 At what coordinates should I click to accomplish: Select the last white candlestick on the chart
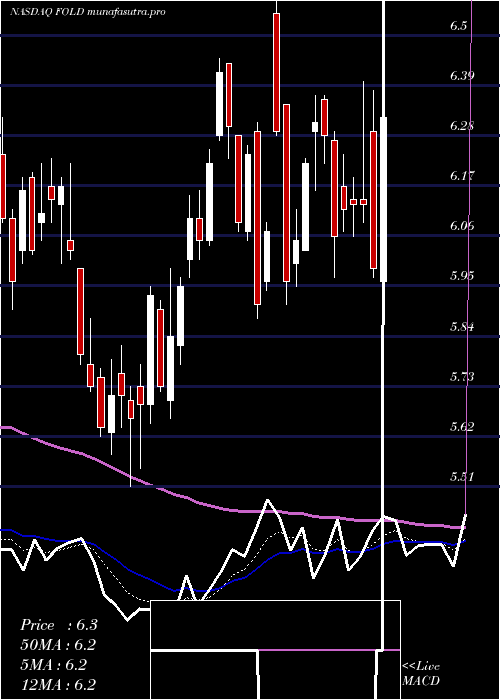click(383, 199)
